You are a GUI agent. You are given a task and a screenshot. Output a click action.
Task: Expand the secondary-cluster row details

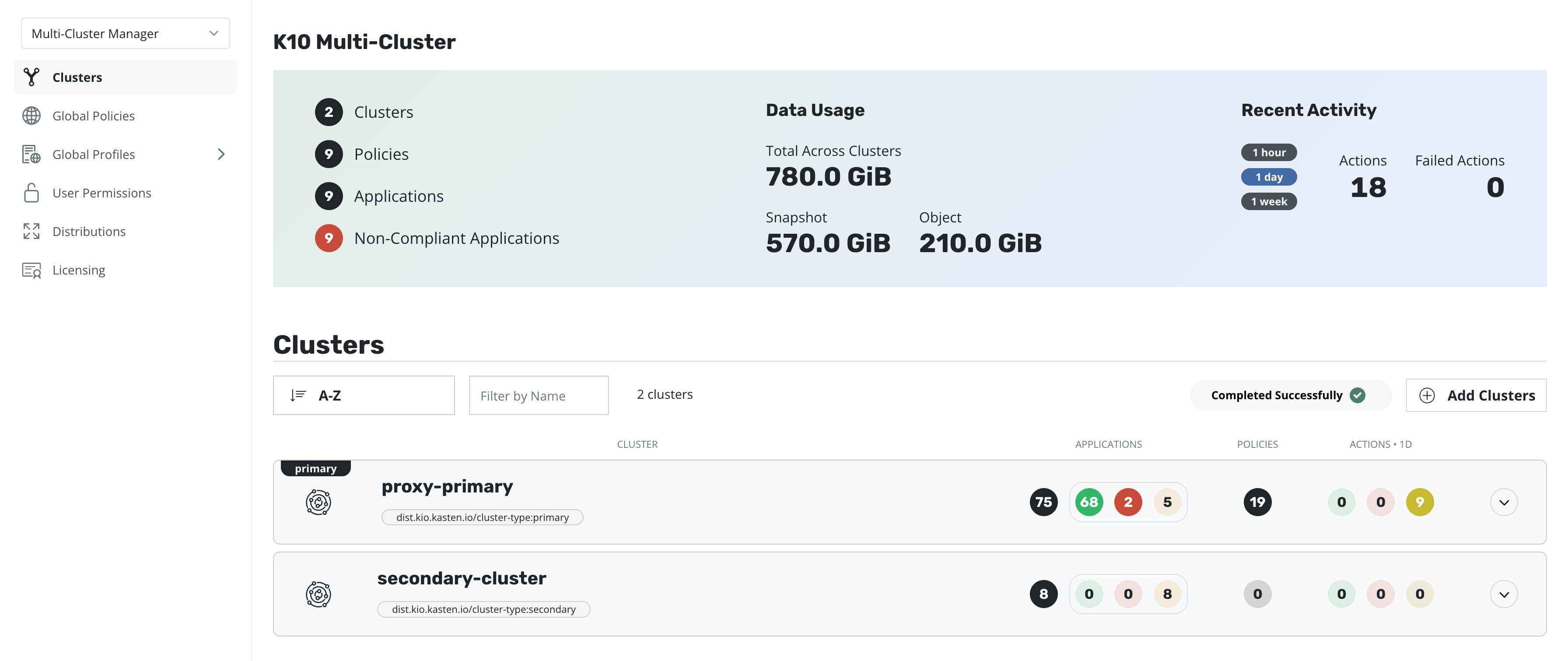[x=1503, y=594]
